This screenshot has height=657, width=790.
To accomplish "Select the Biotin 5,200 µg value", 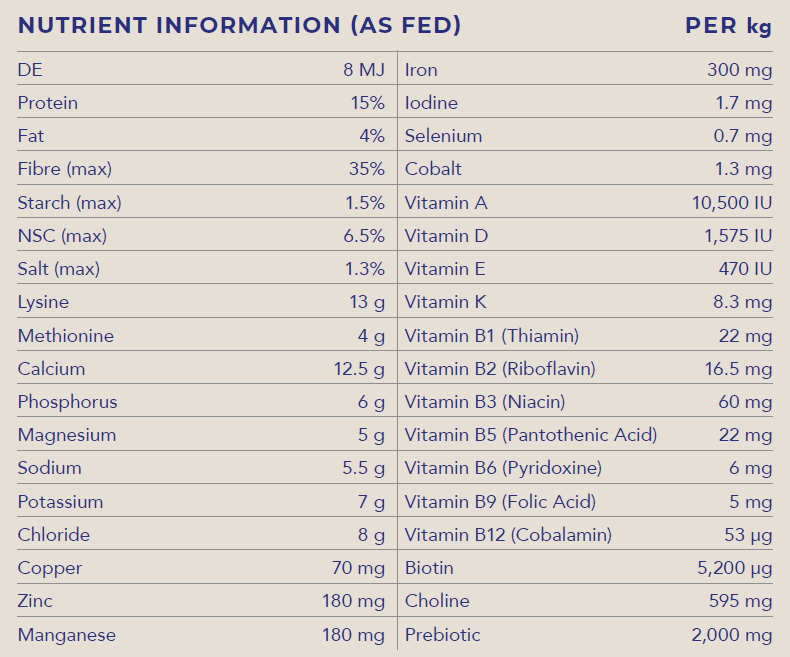I will coord(734,568).
